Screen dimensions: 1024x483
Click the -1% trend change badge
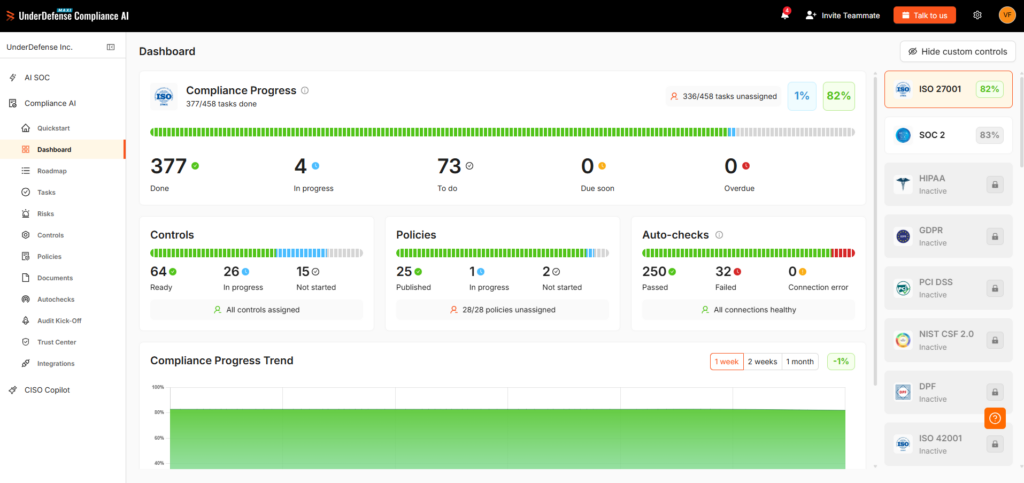[841, 362]
